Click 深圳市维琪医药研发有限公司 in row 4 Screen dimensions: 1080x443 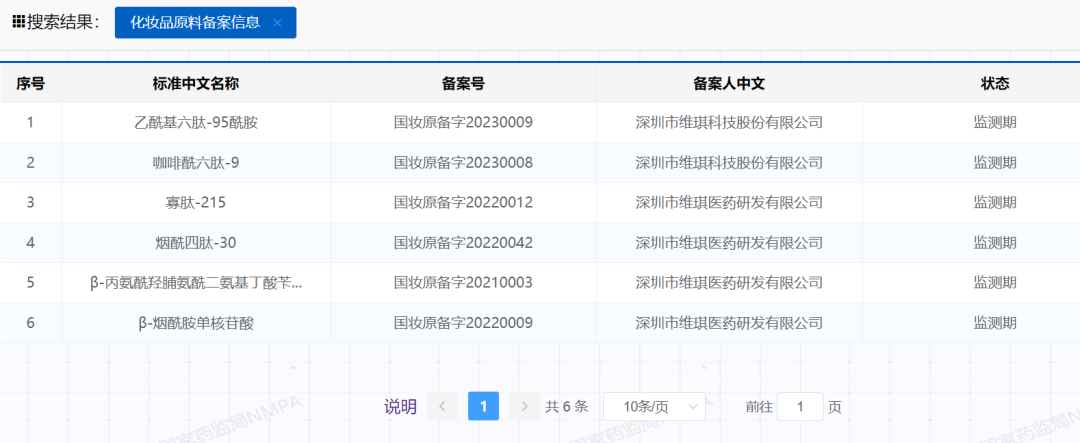(x=729, y=243)
